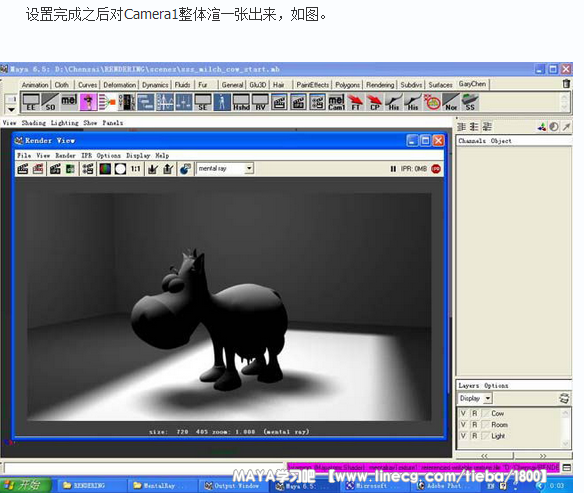584x493 pixels.
Task: Open the shelf menu down-arrow
Action: coord(11,109)
